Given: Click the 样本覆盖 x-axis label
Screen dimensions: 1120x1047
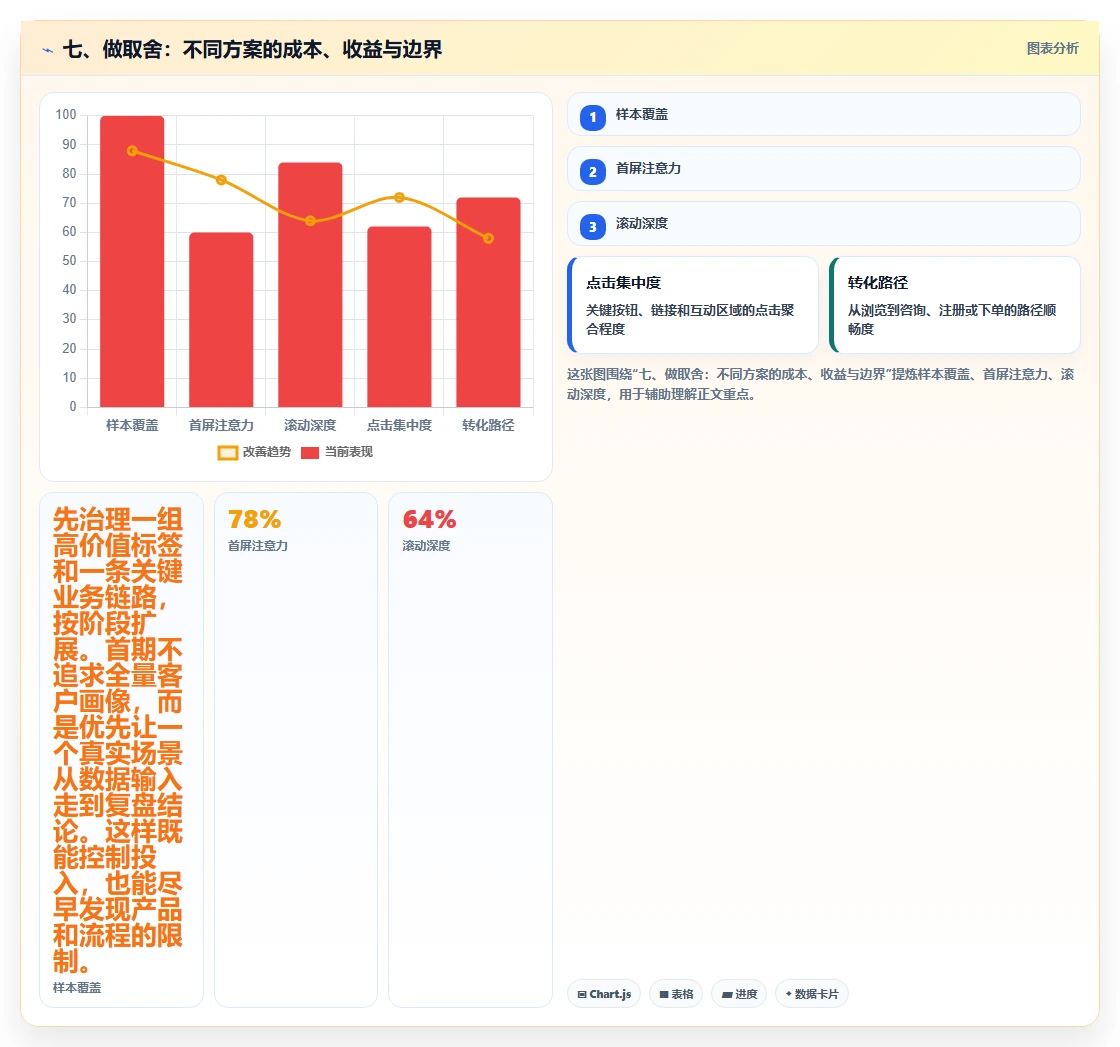Looking at the screenshot, I should (132, 426).
